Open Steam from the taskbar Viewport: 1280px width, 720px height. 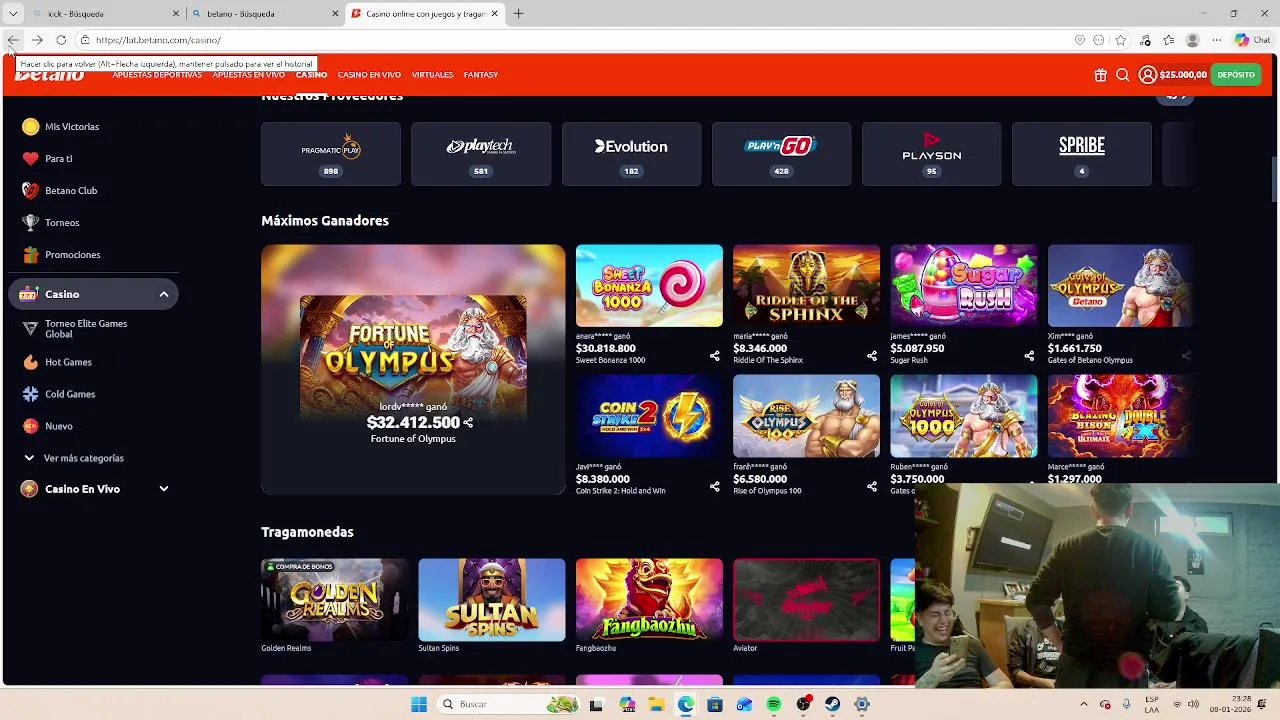point(832,704)
